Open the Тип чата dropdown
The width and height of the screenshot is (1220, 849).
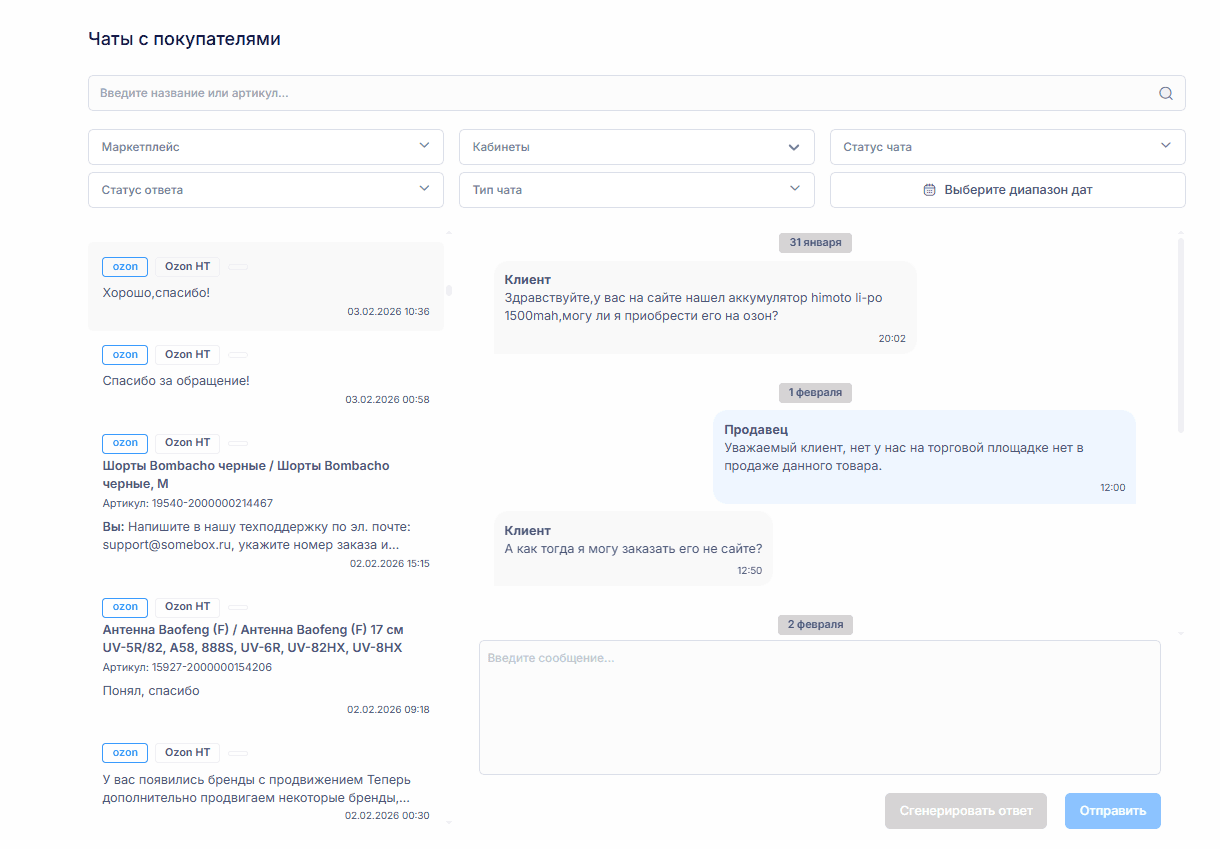636,190
